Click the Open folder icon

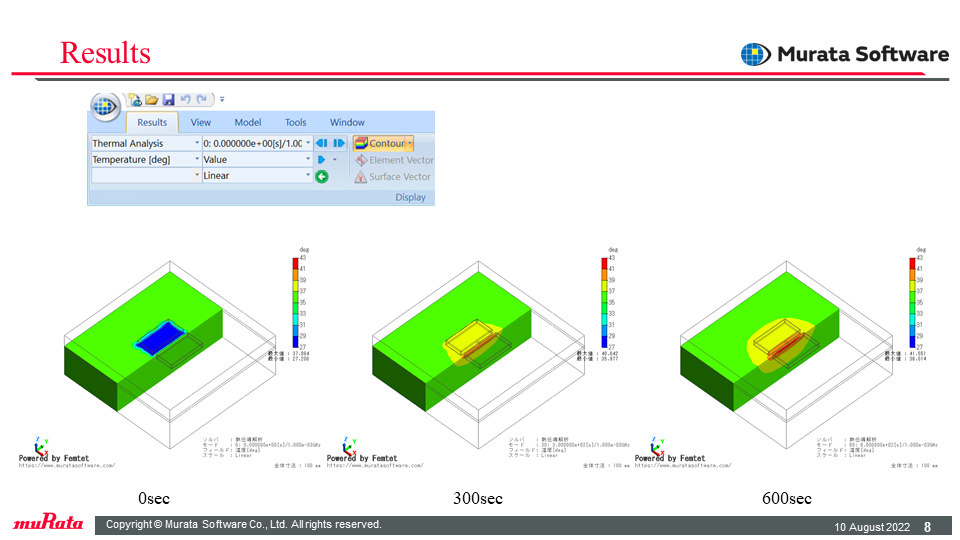click(x=152, y=99)
